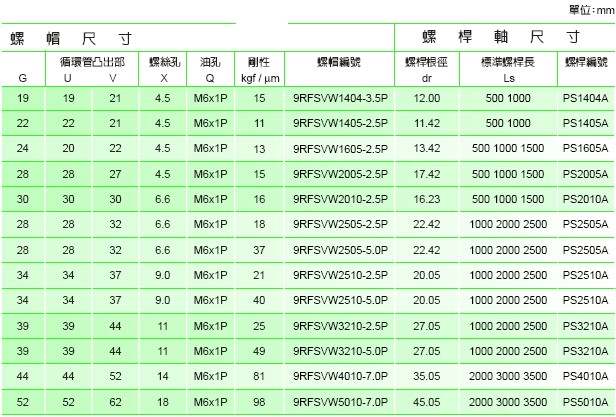Select the rigidity value 98
616x417 pixels.
coord(259,401)
